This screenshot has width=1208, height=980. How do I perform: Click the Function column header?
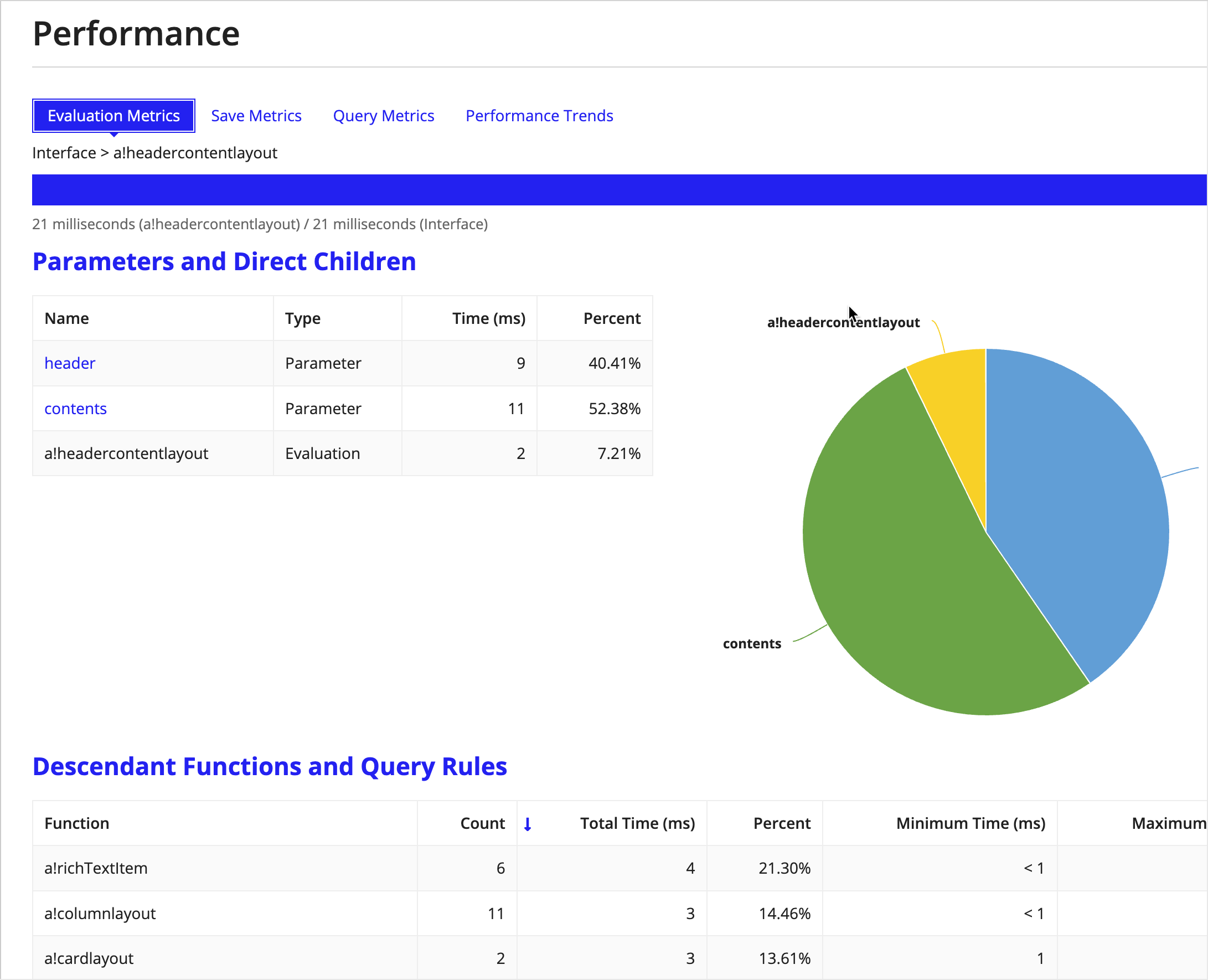tap(77, 823)
